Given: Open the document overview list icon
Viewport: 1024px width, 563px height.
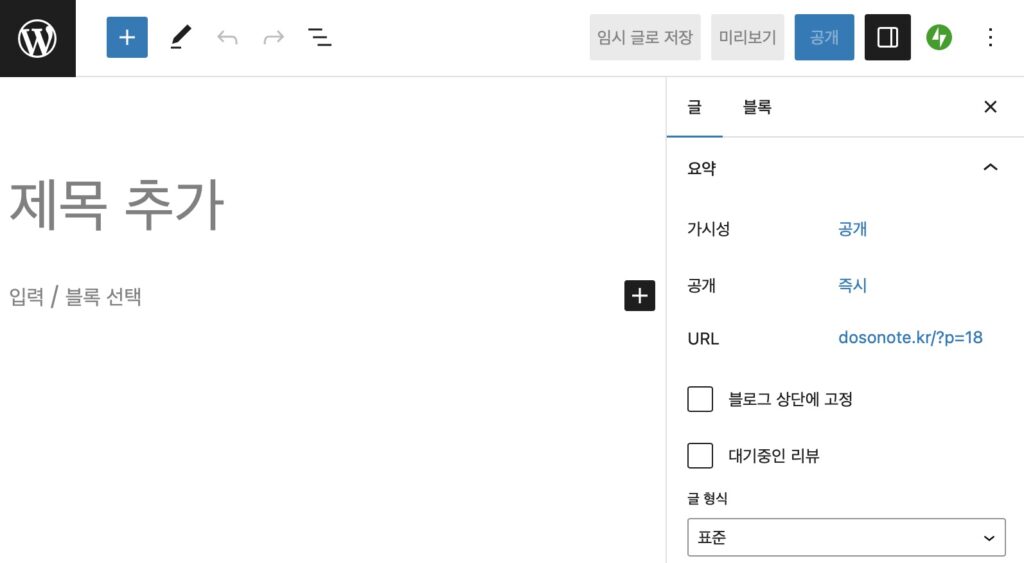Looking at the screenshot, I should pos(320,38).
